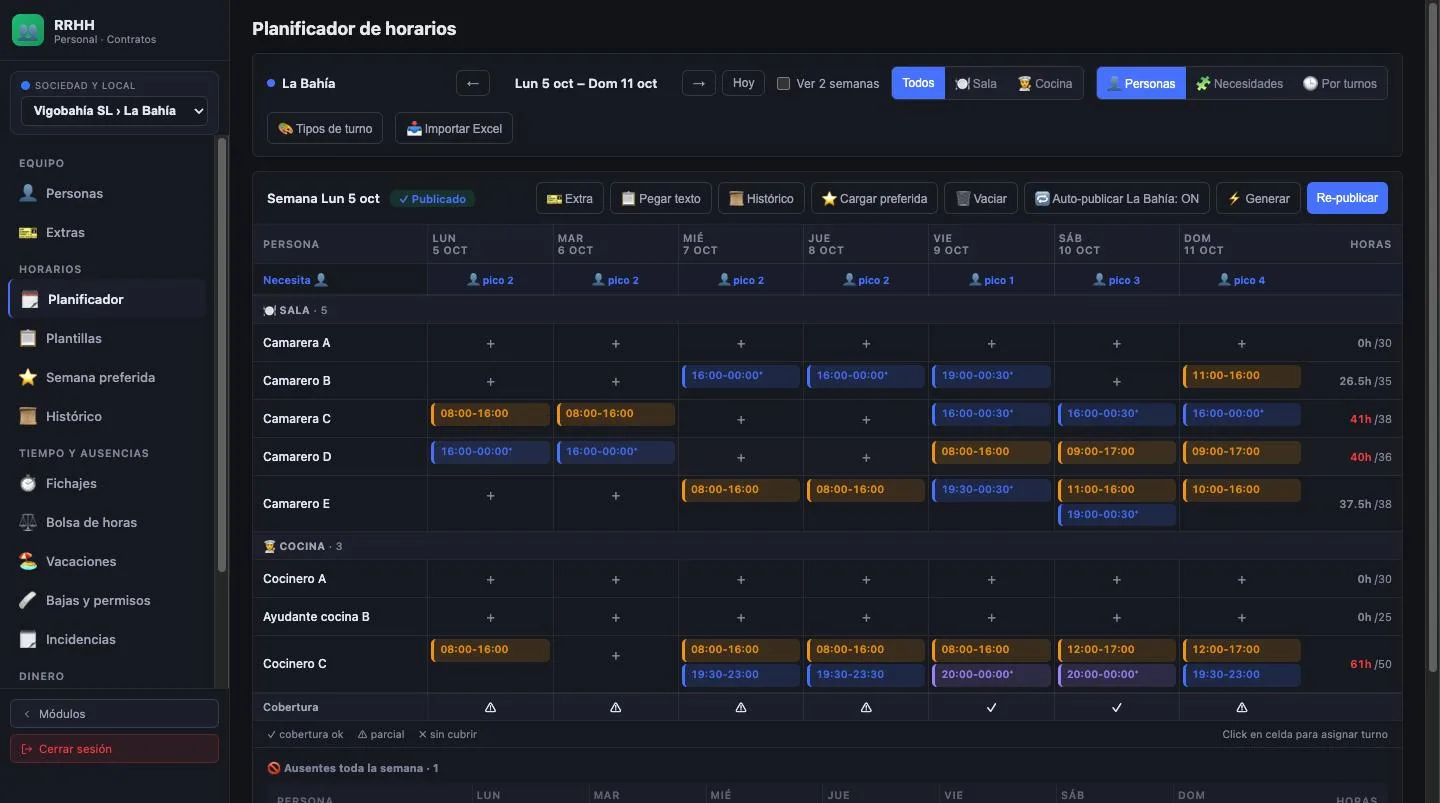Viewport: 1440px width, 803px height.
Task: Open Camarera C Monday 08:00-16:00 shift
Action: click(x=490, y=413)
